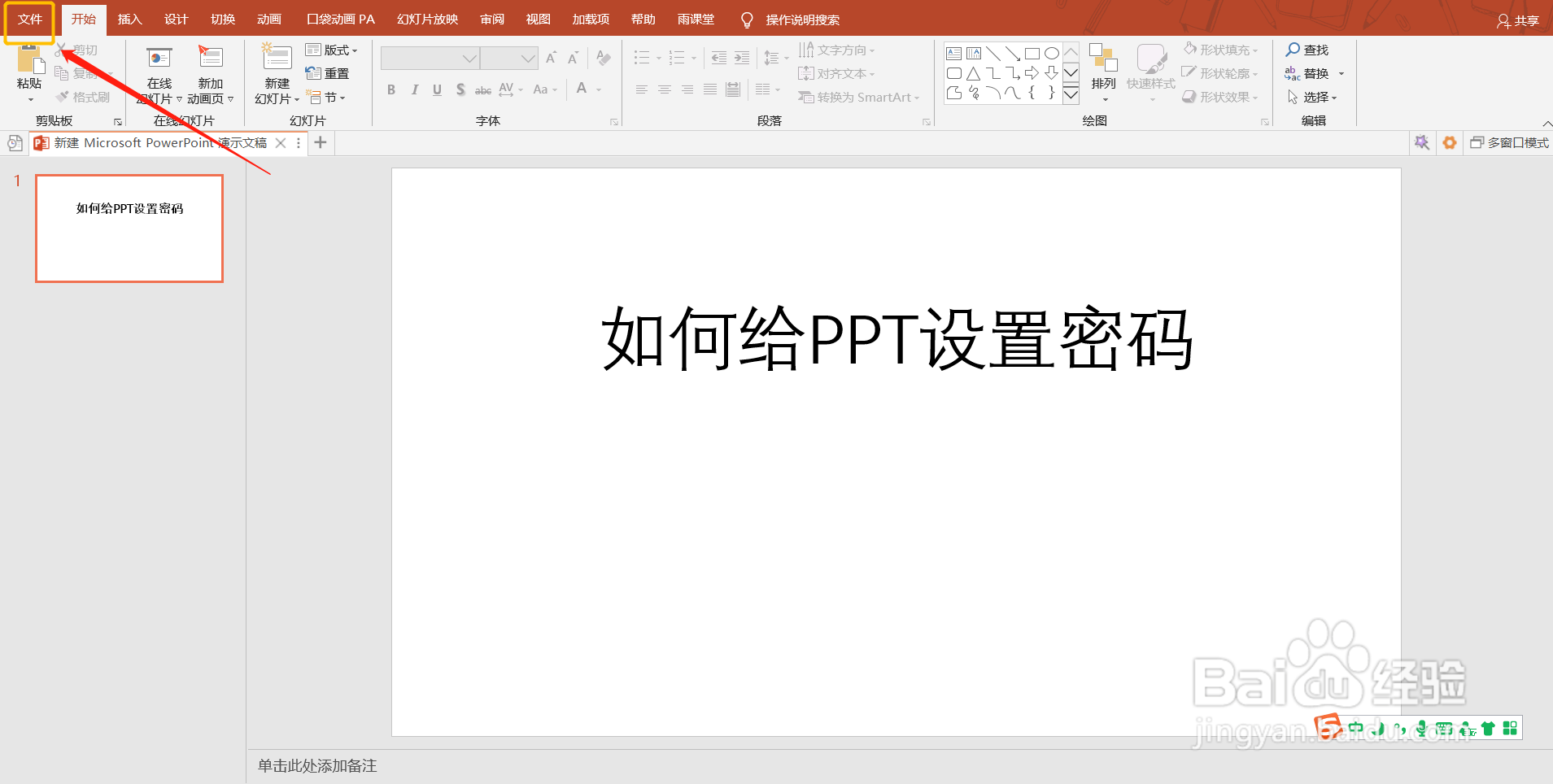
Task: Toggle bold formatting on selected text
Action: (x=390, y=89)
